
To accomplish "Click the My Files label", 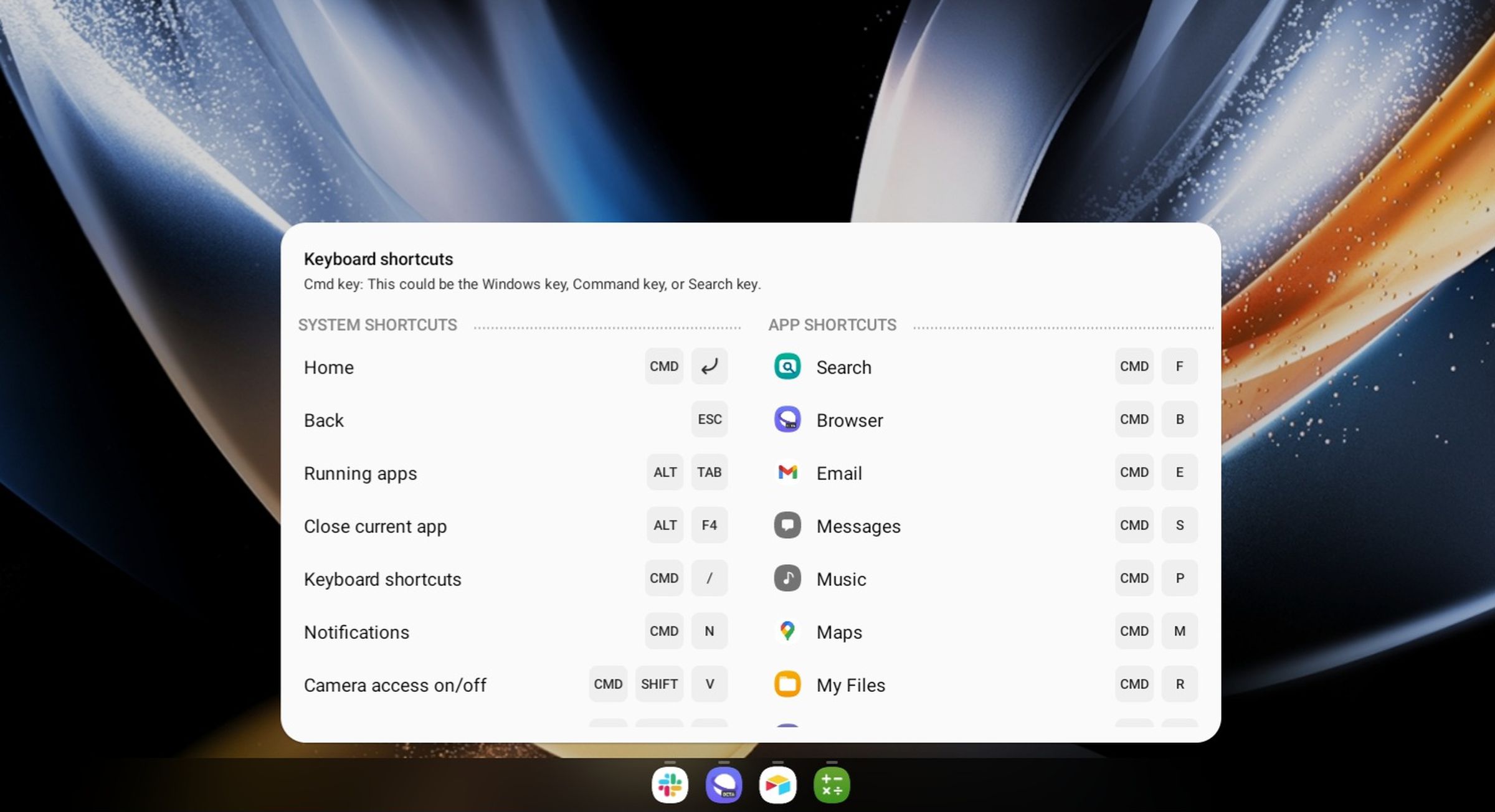I will 851,685.
